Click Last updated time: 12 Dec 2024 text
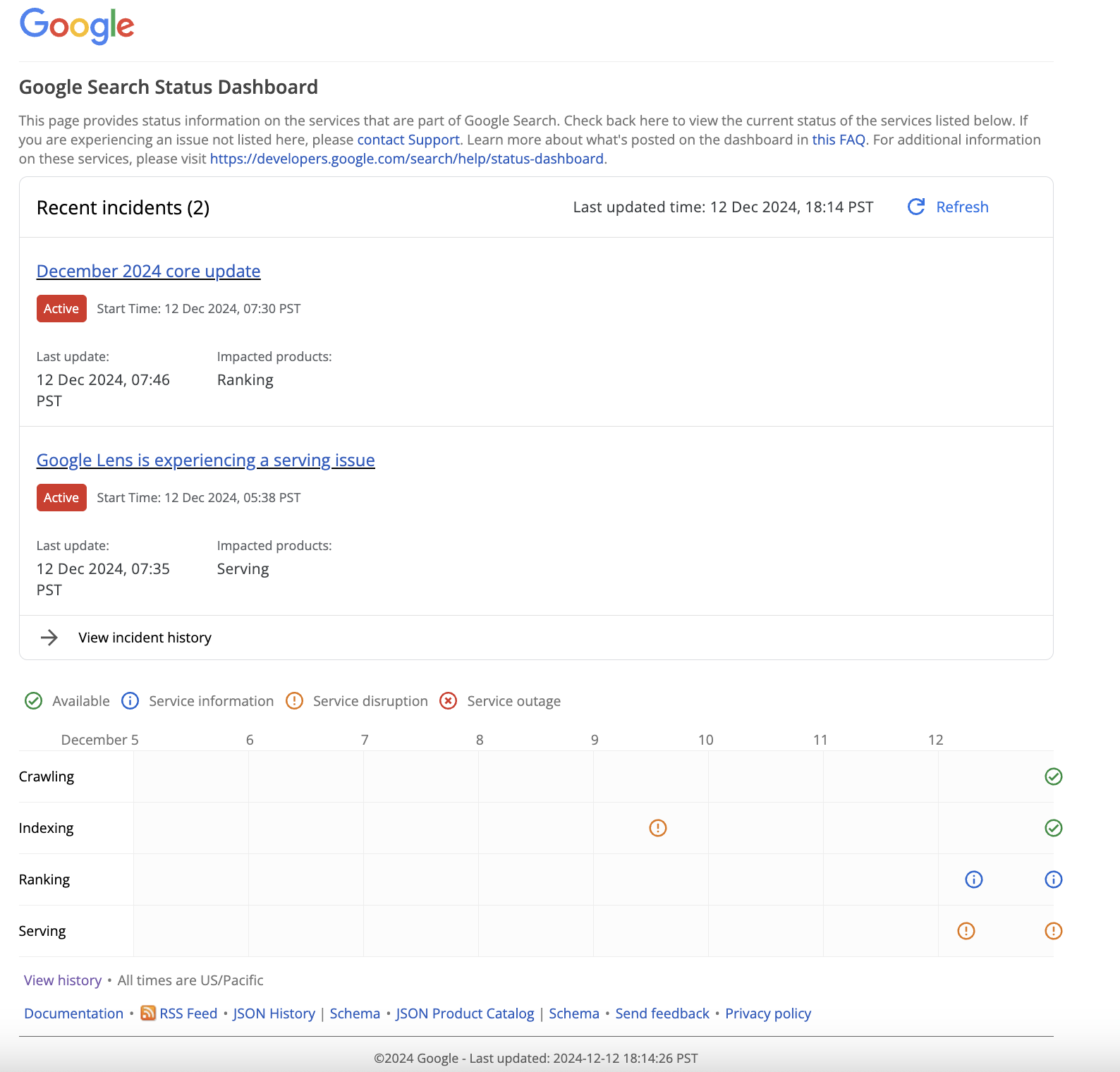 [724, 207]
